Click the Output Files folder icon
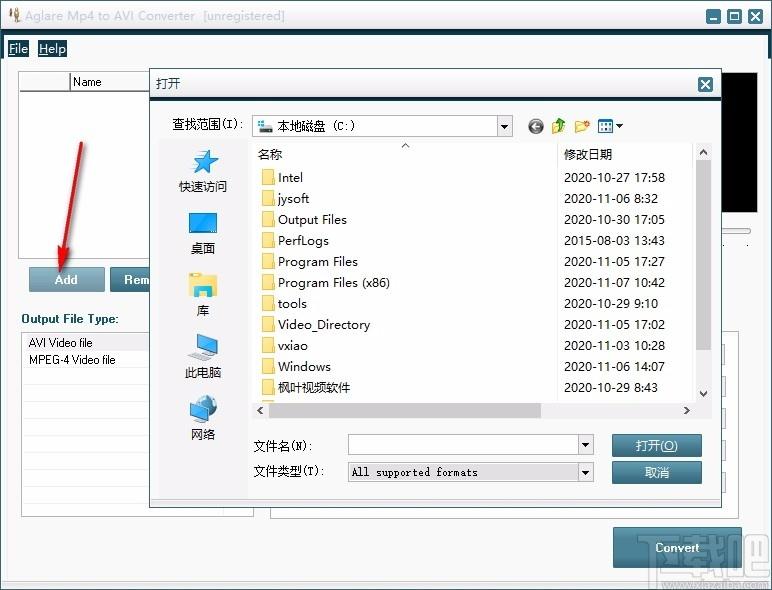 (268, 220)
